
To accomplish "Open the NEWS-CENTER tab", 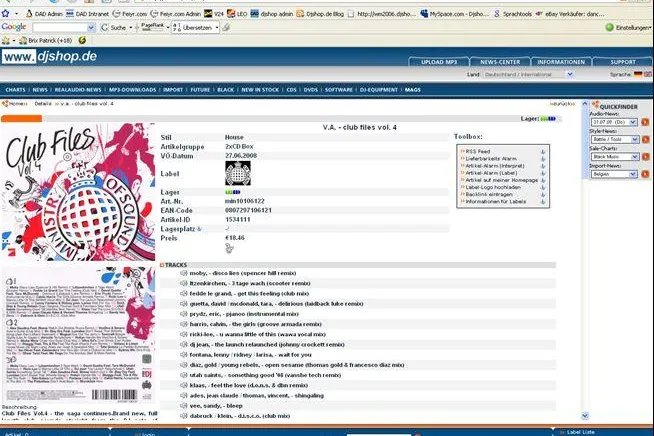I will pos(500,62).
